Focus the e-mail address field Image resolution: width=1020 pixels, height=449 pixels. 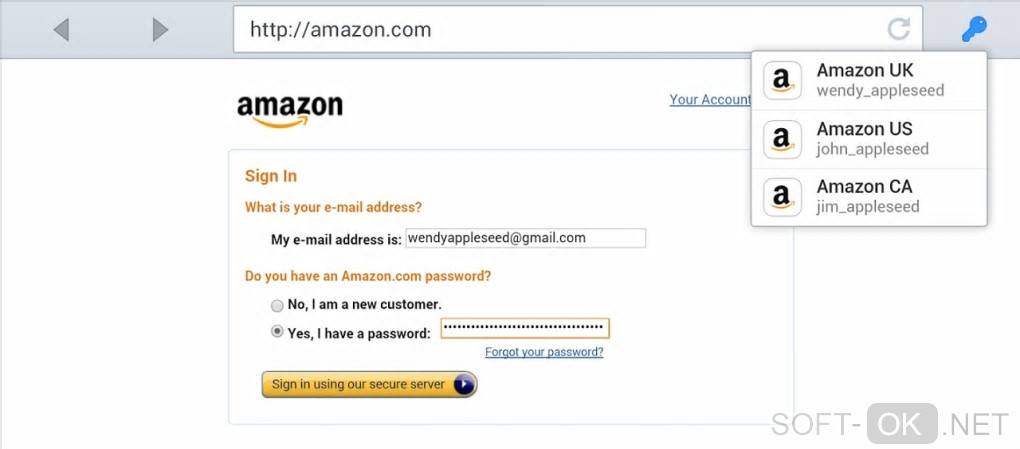click(x=525, y=238)
